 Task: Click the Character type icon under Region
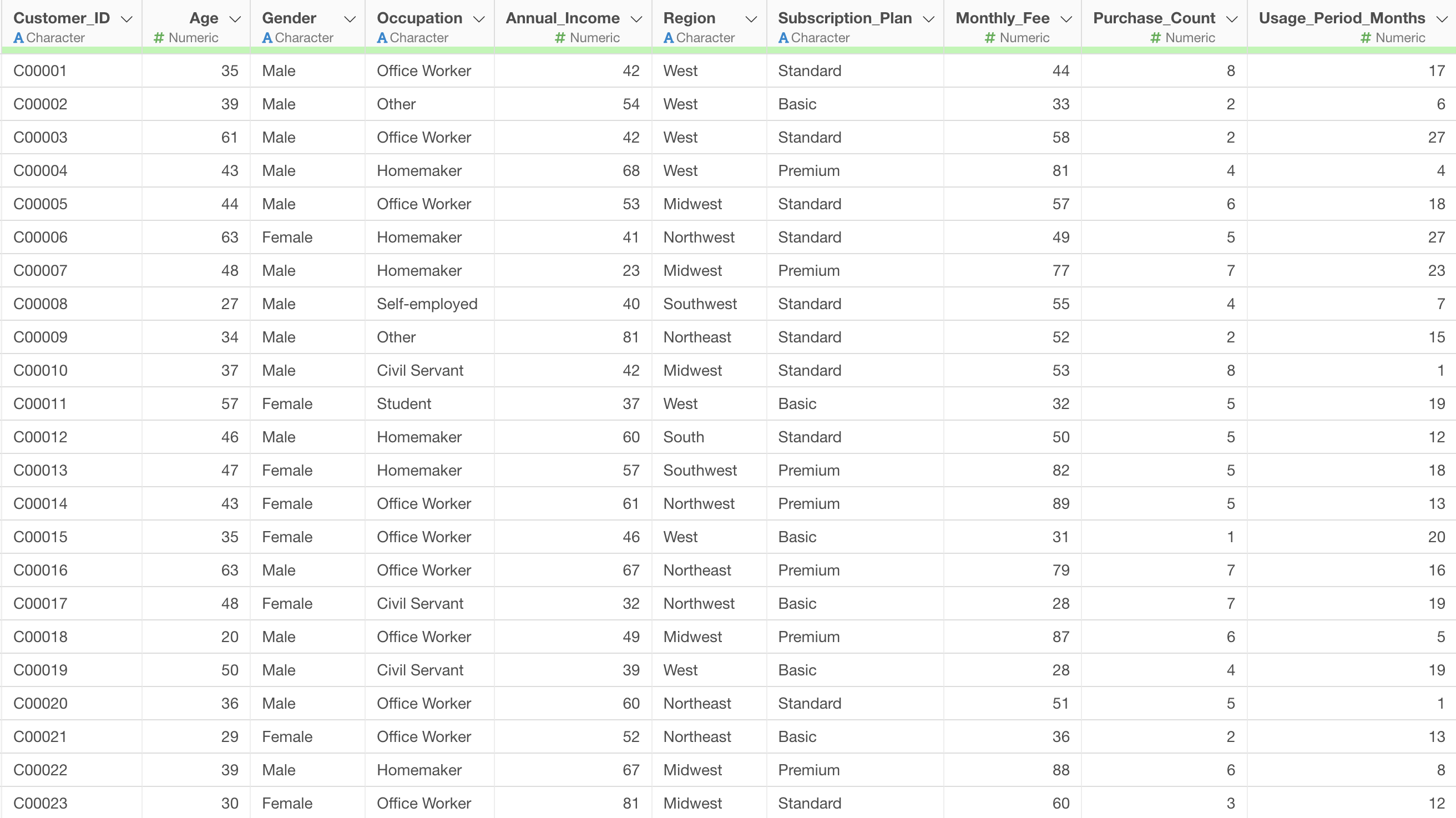[x=669, y=38]
